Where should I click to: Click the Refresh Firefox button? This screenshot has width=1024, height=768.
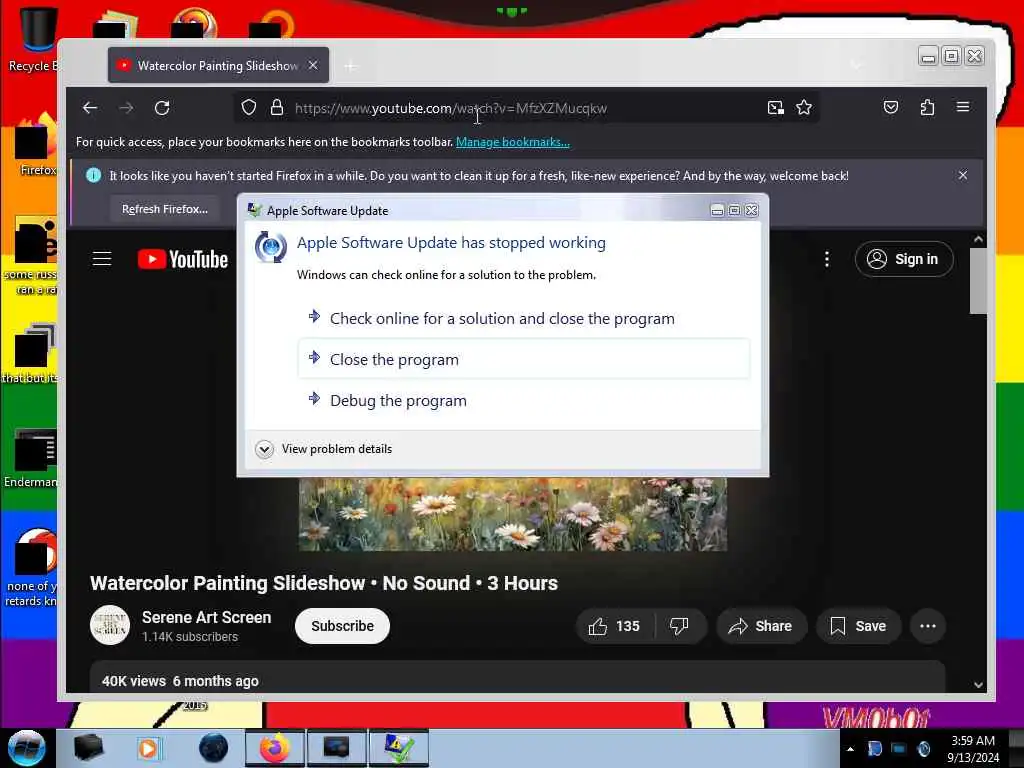click(x=165, y=209)
